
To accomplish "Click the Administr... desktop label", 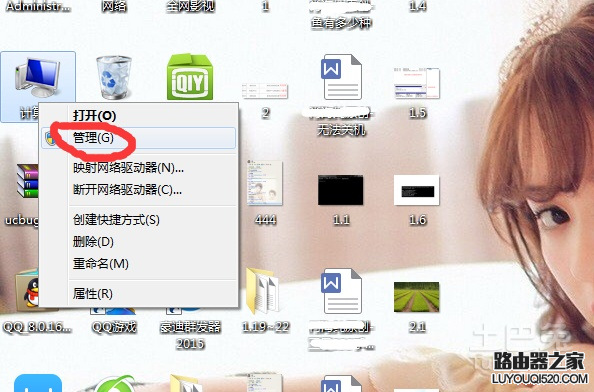I will coord(38,6).
